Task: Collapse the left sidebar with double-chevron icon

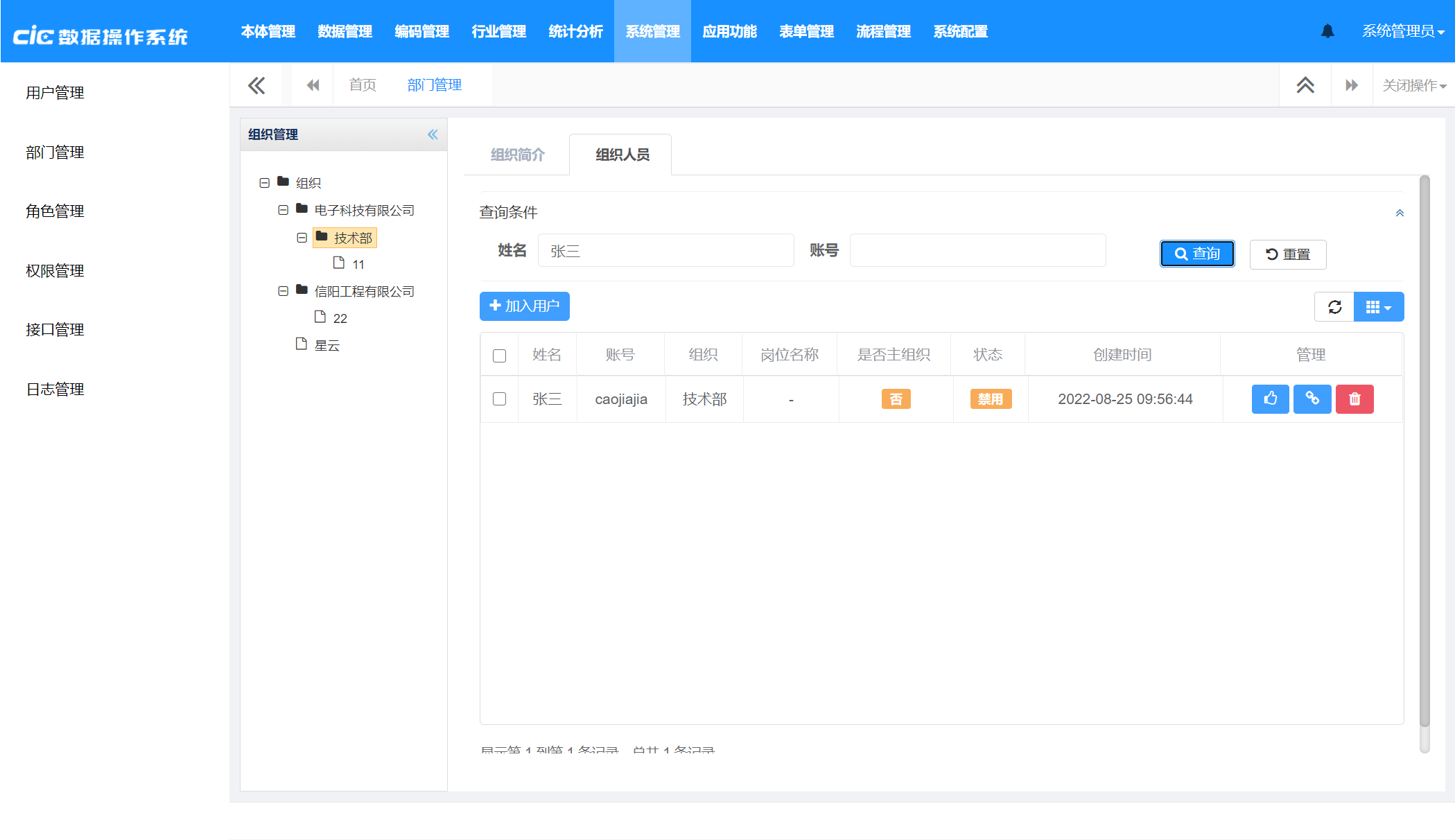Action: pyautogui.click(x=256, y=85)
